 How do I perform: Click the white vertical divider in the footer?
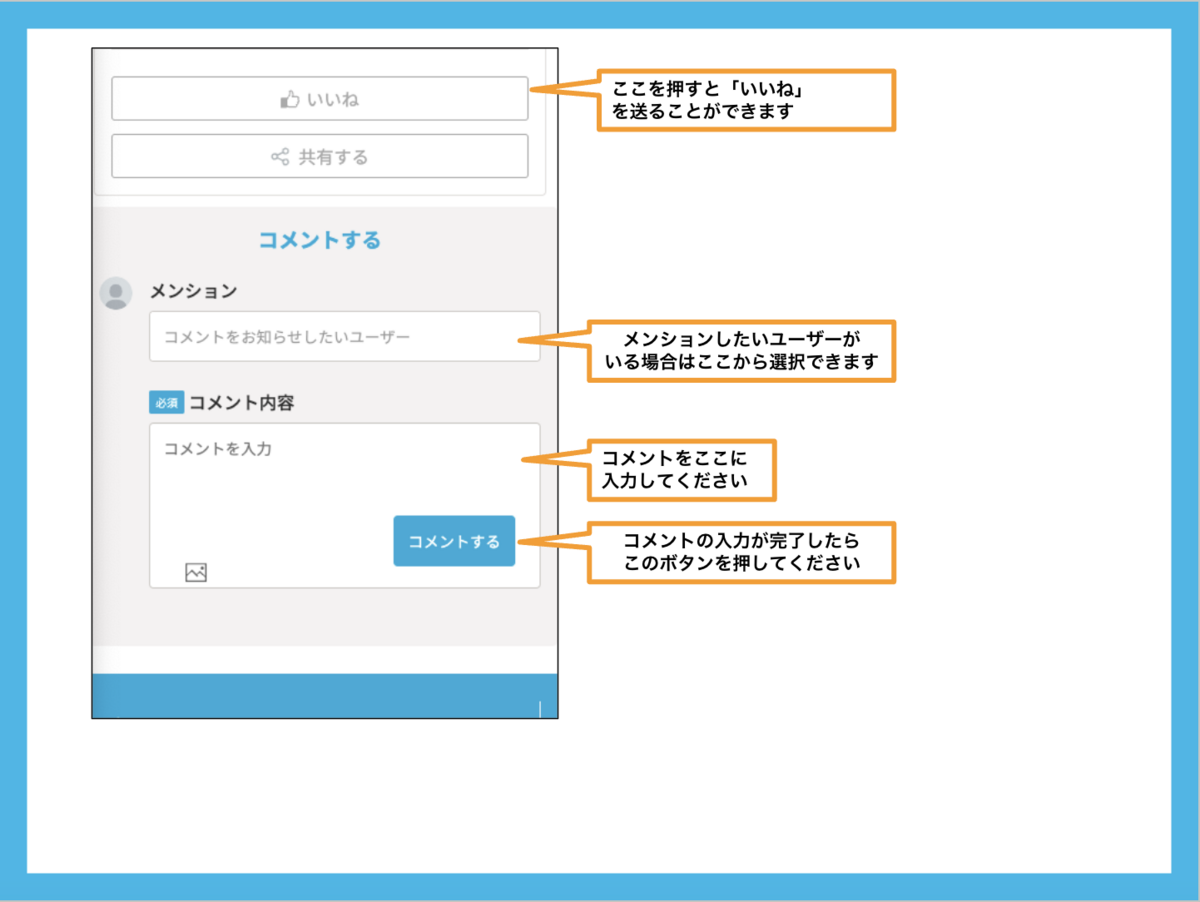coord(540,709)
